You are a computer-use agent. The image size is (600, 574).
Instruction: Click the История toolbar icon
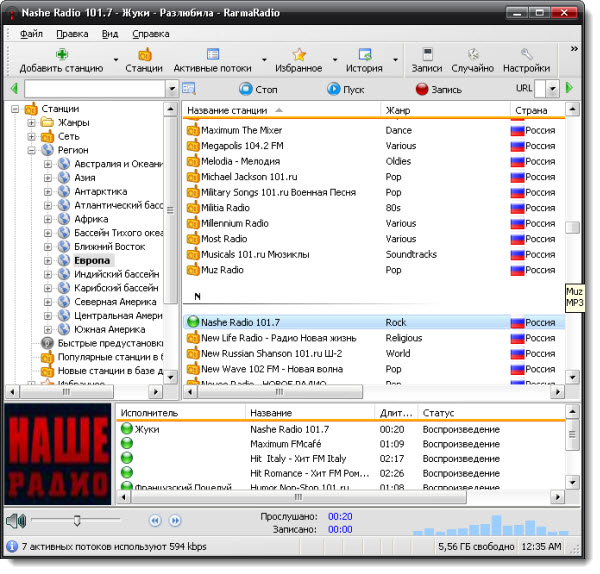point(364,54)
